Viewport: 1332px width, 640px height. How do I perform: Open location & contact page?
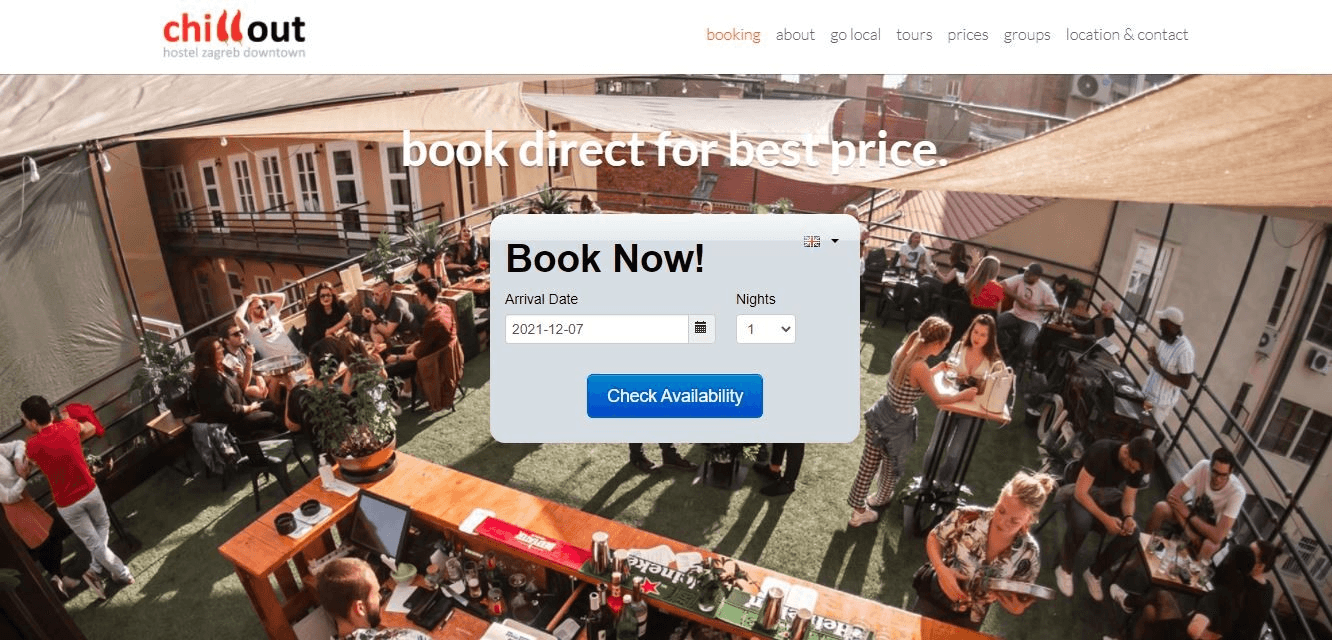(x=1127, y=35)
